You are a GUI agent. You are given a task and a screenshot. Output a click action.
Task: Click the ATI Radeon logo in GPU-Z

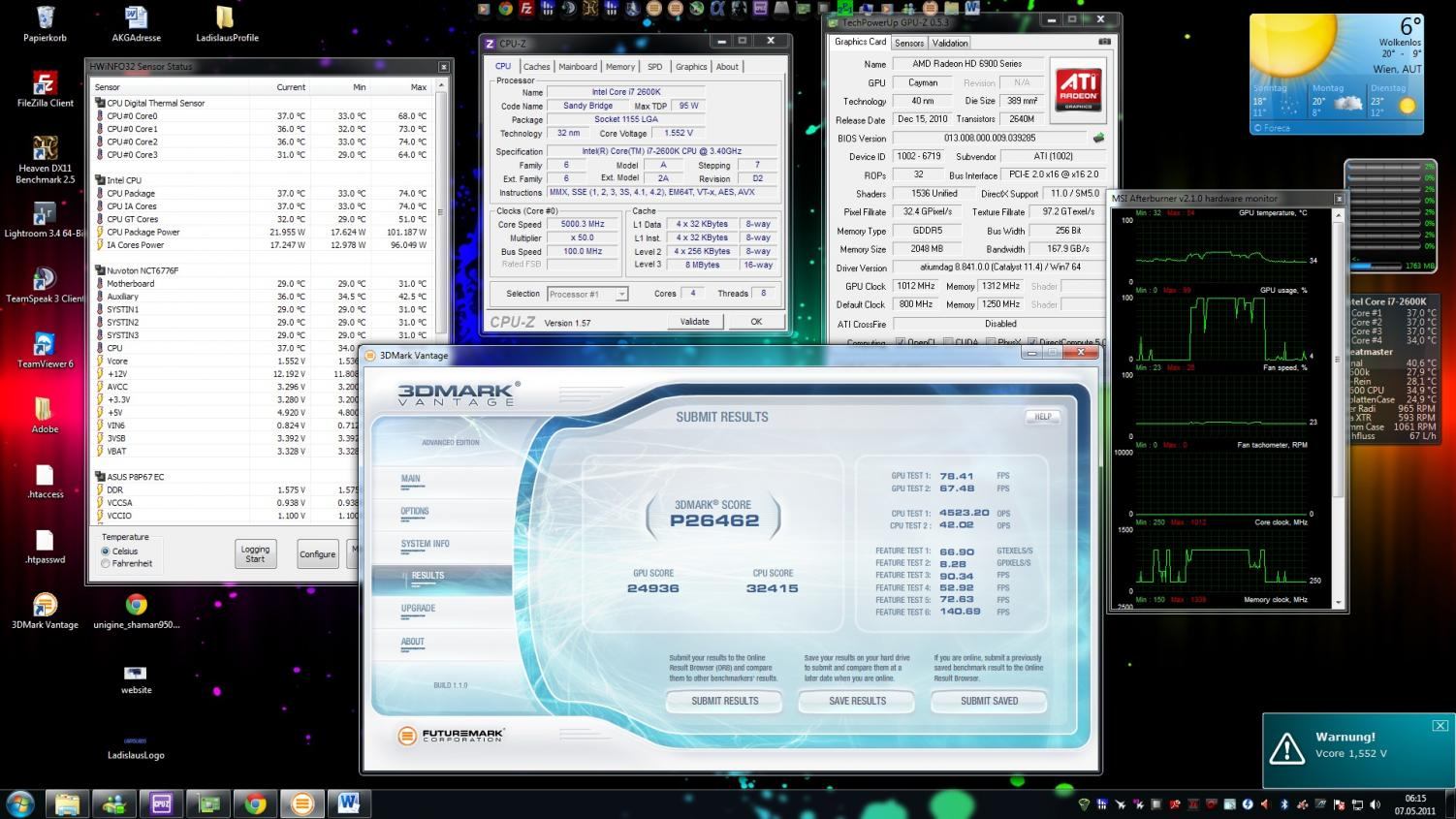tap(1078, 89)
